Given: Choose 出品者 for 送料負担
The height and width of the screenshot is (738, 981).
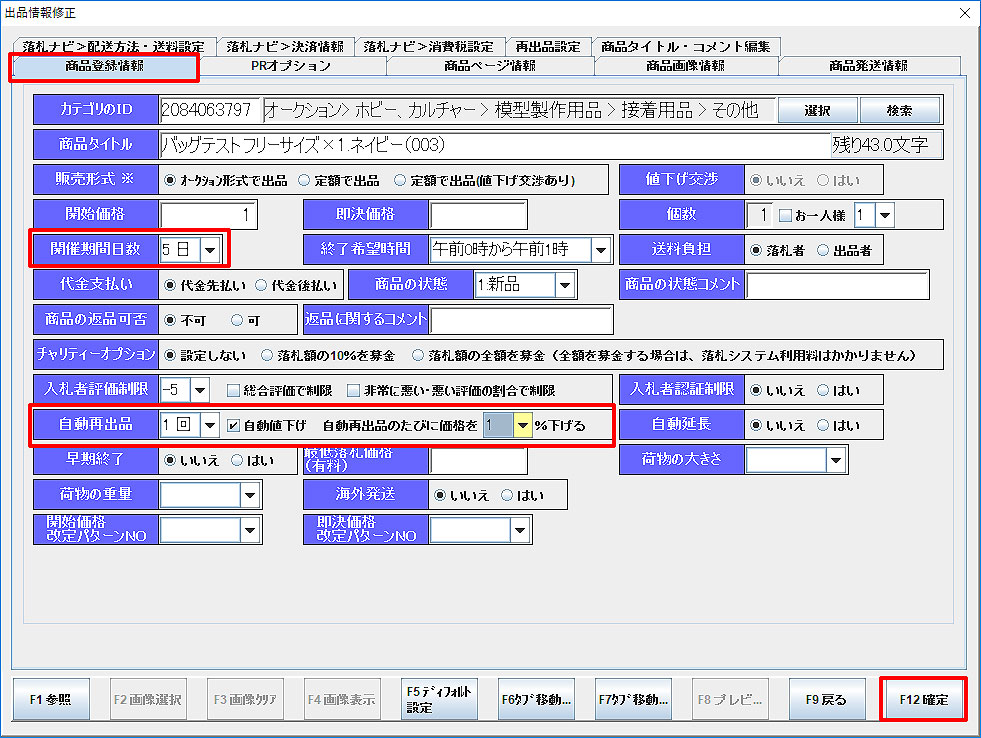Looking at the screenshot, I should coord(824,250).
